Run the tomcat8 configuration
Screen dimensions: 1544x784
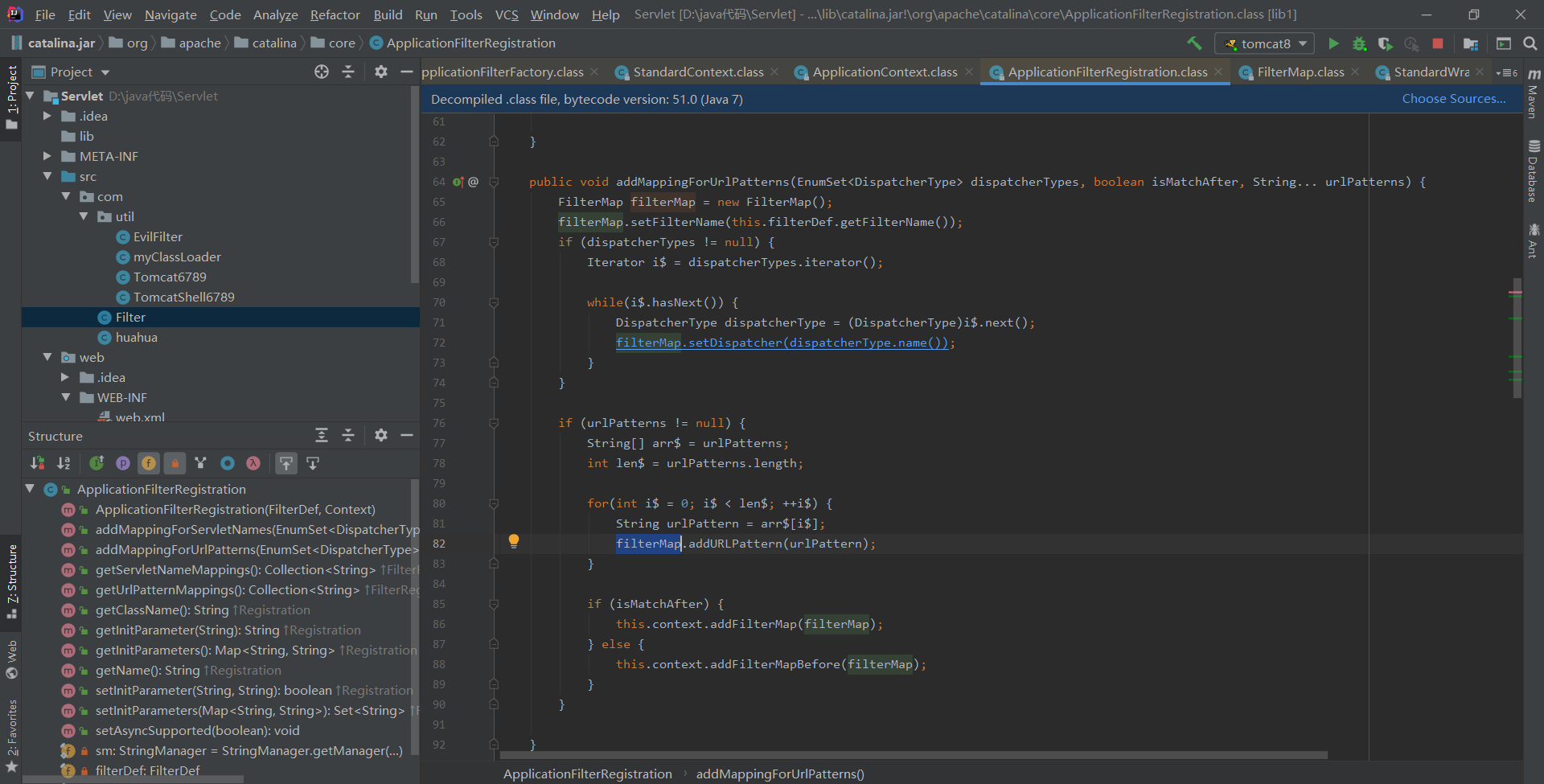coord(1333,43)
